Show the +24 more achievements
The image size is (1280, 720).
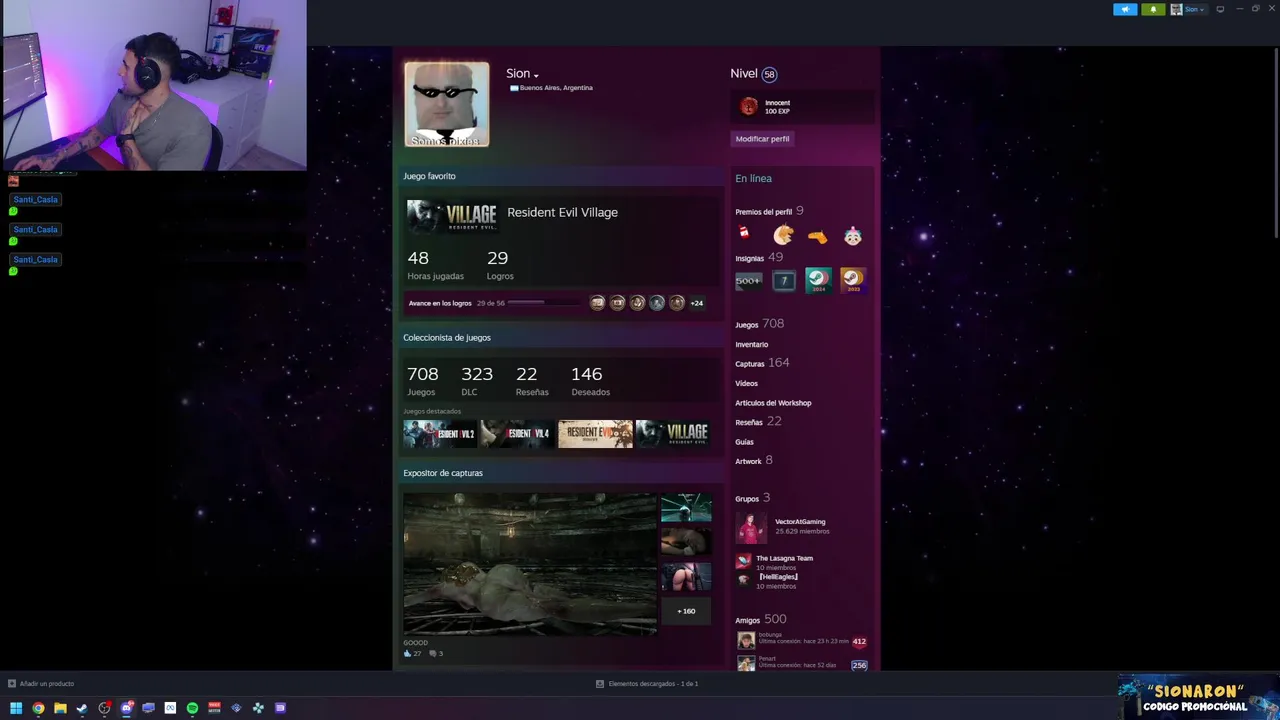tap(697, 303)
